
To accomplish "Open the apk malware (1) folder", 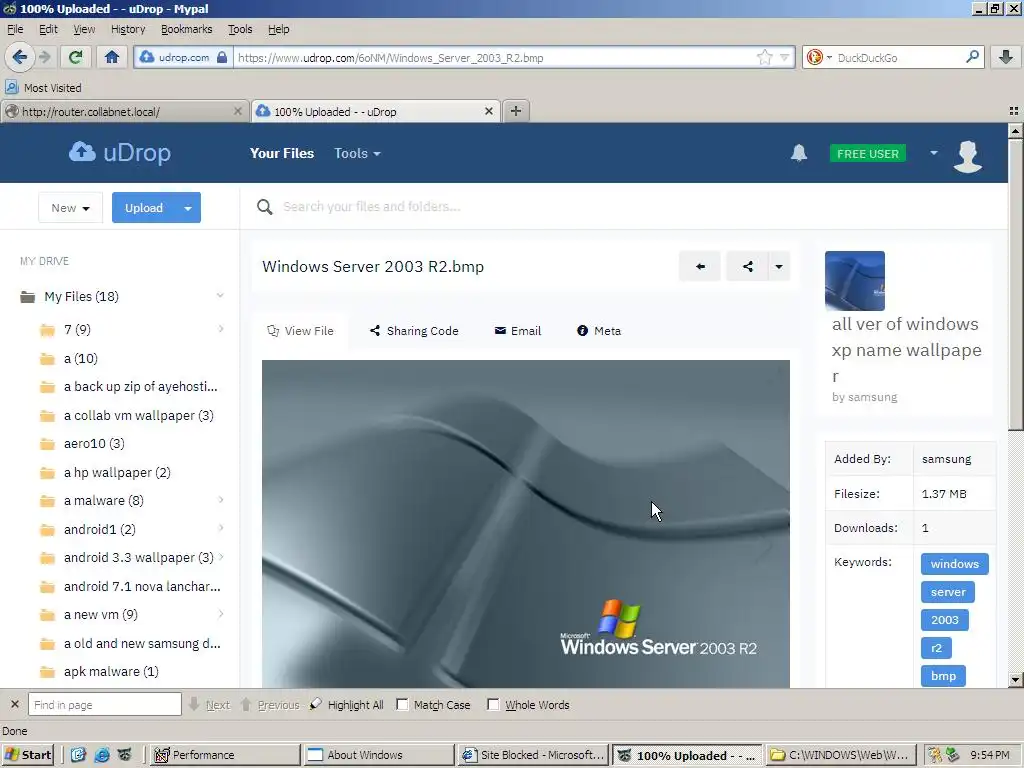I will pos(111,671).
